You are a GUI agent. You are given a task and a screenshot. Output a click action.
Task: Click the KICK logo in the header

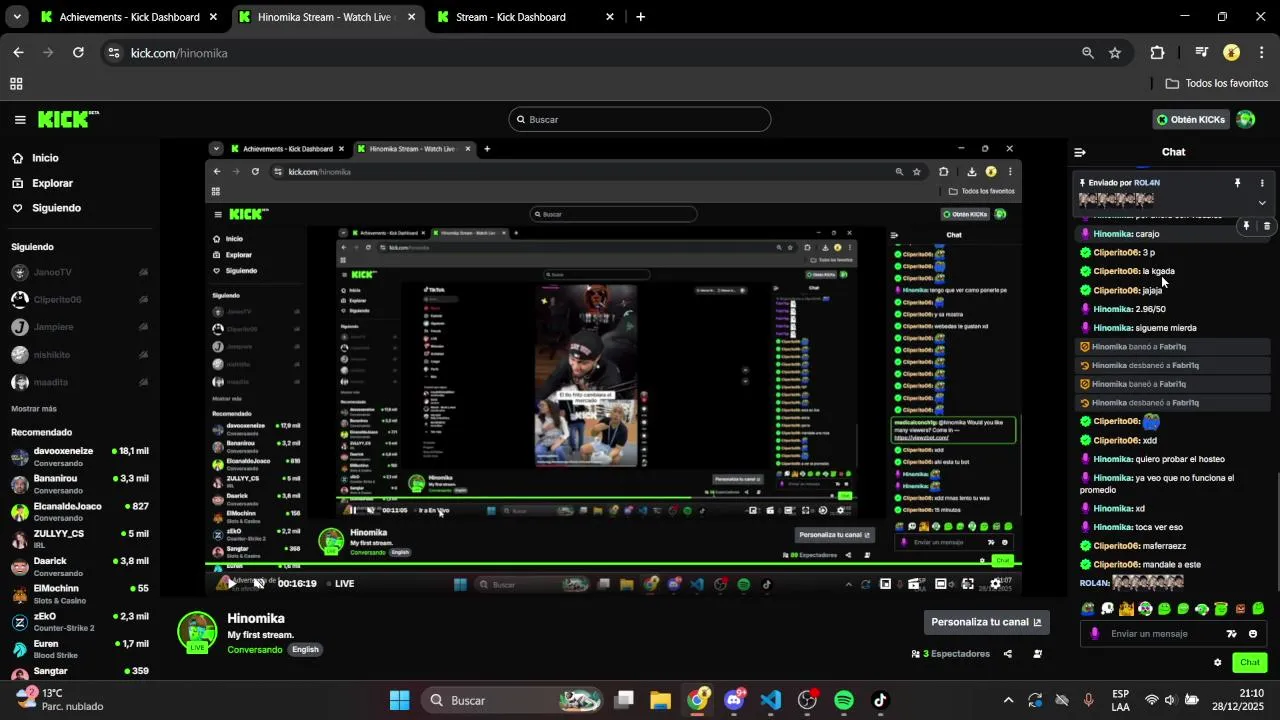pos(68,119)
